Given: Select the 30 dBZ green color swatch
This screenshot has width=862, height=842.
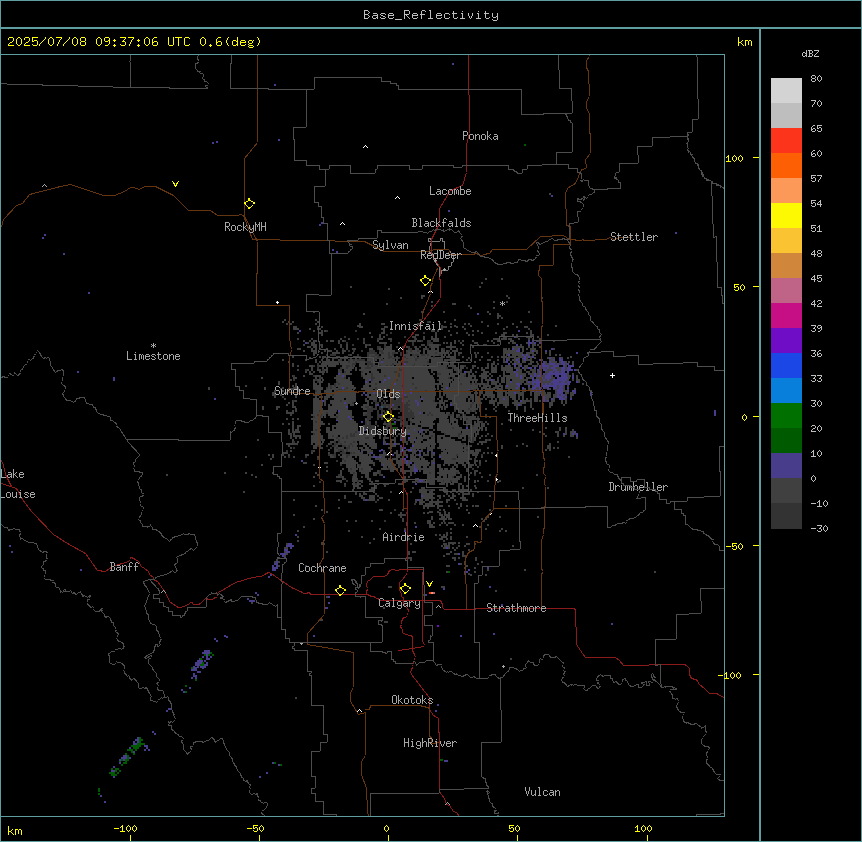Looking at the screenshot, I should 786,416.
